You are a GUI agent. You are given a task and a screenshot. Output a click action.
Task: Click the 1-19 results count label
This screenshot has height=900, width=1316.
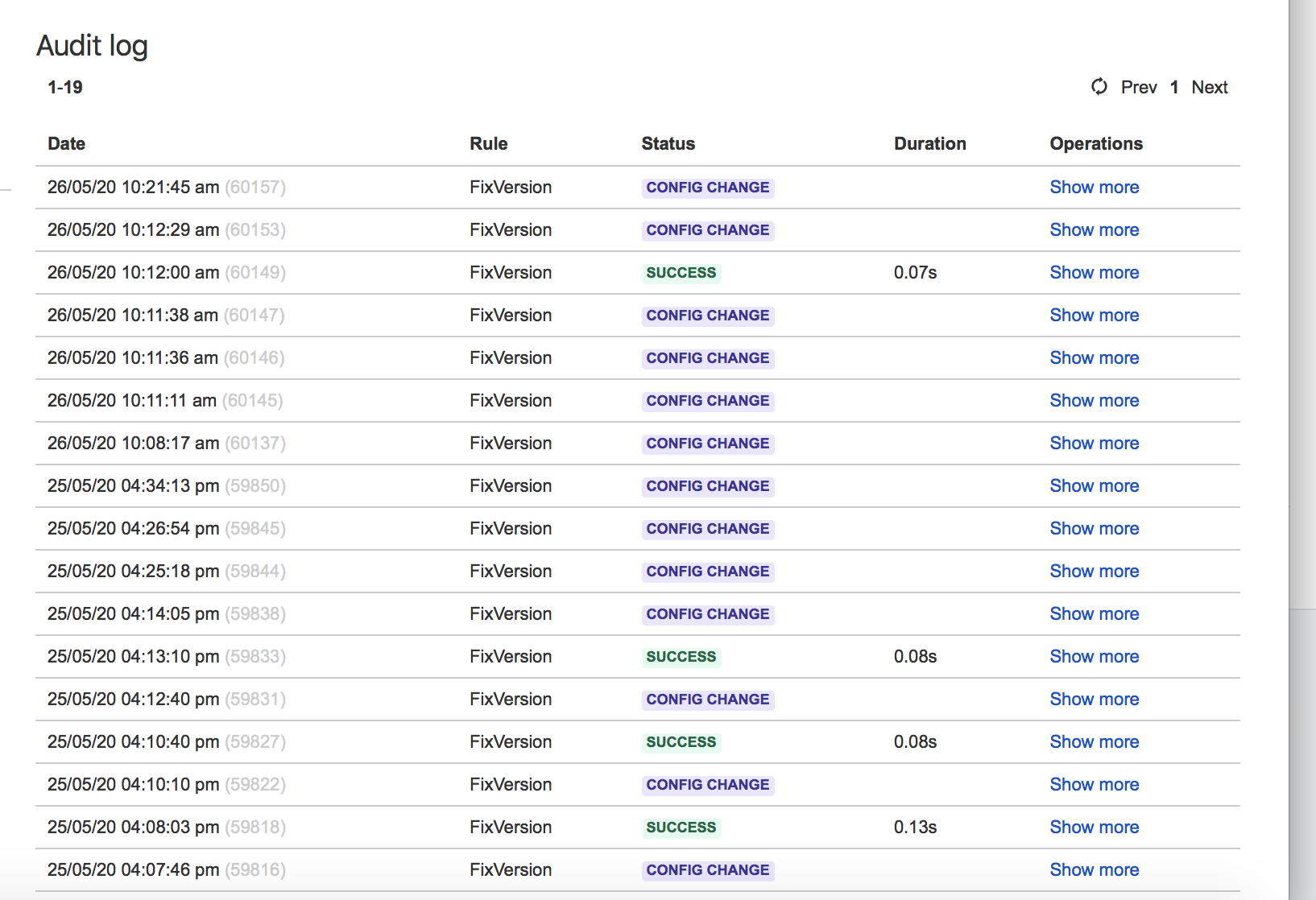coord(64,87)
